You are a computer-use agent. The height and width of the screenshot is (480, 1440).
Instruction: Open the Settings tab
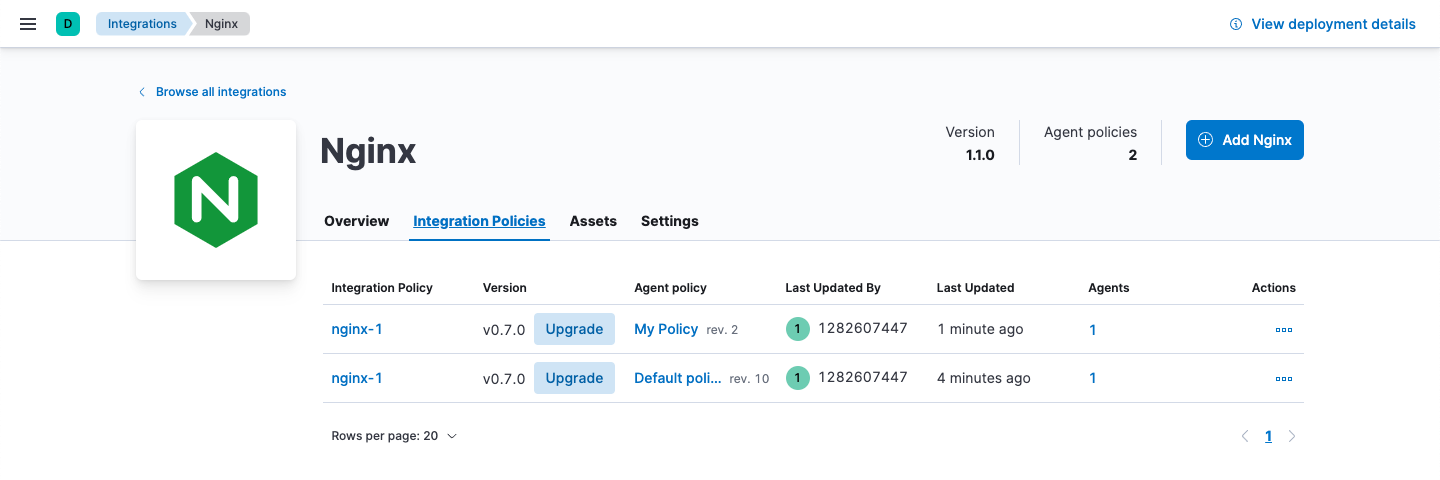(x=669, y=221)
